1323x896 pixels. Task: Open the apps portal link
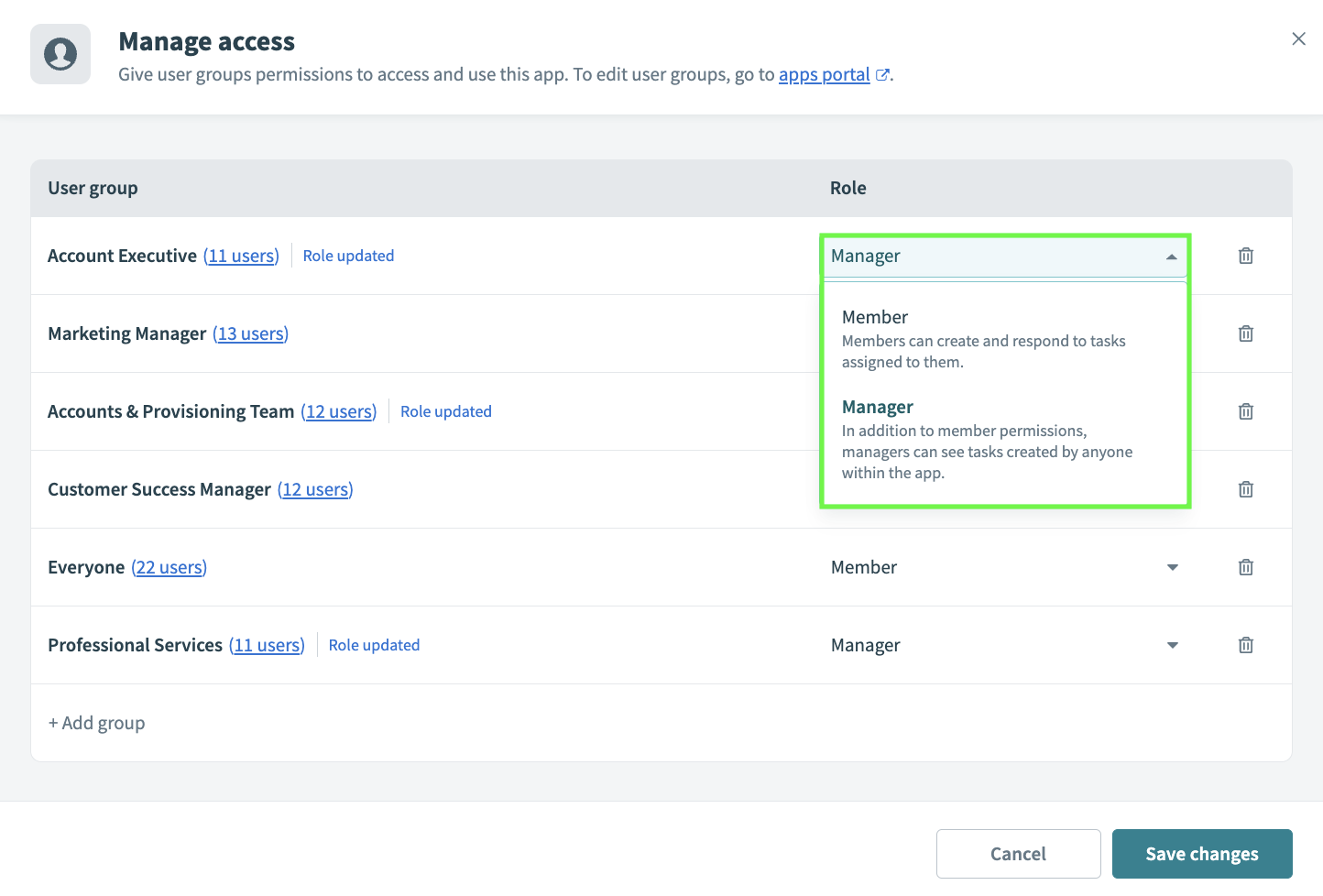pos(824,74)
